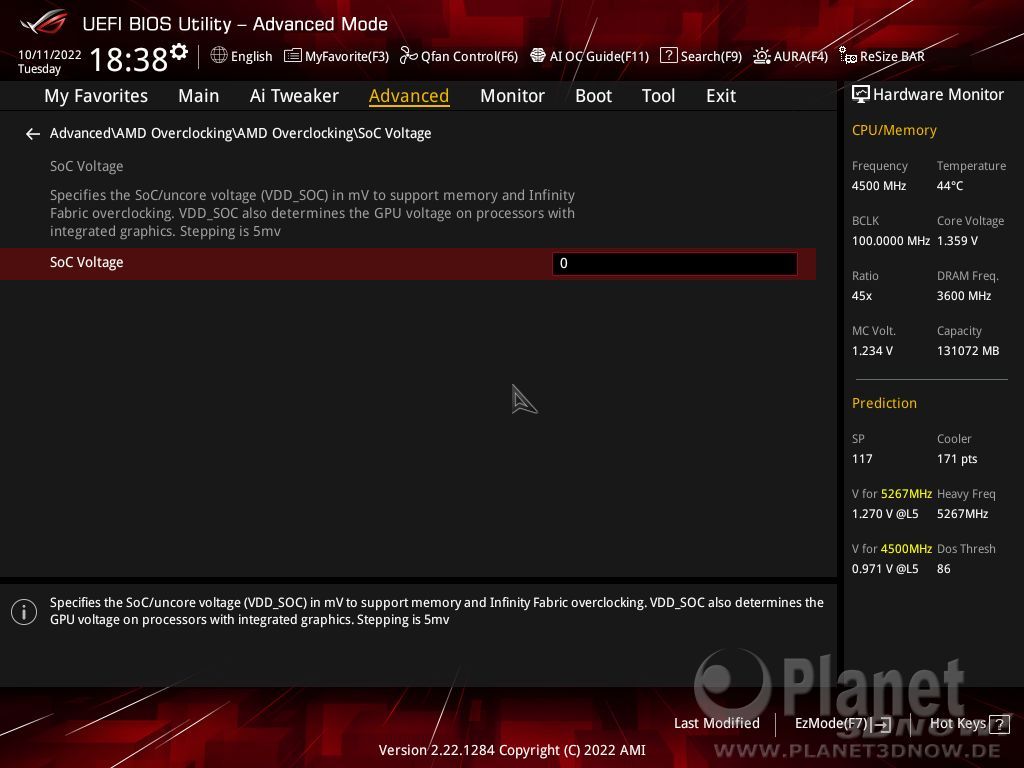Change language via English button
1024x768 pixels.
point(242,56)
